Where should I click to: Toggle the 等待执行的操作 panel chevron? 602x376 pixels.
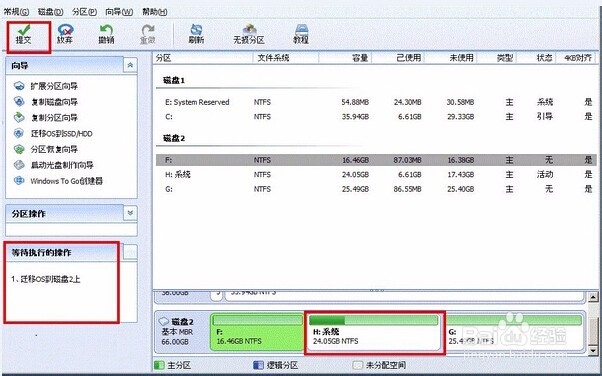131,252
